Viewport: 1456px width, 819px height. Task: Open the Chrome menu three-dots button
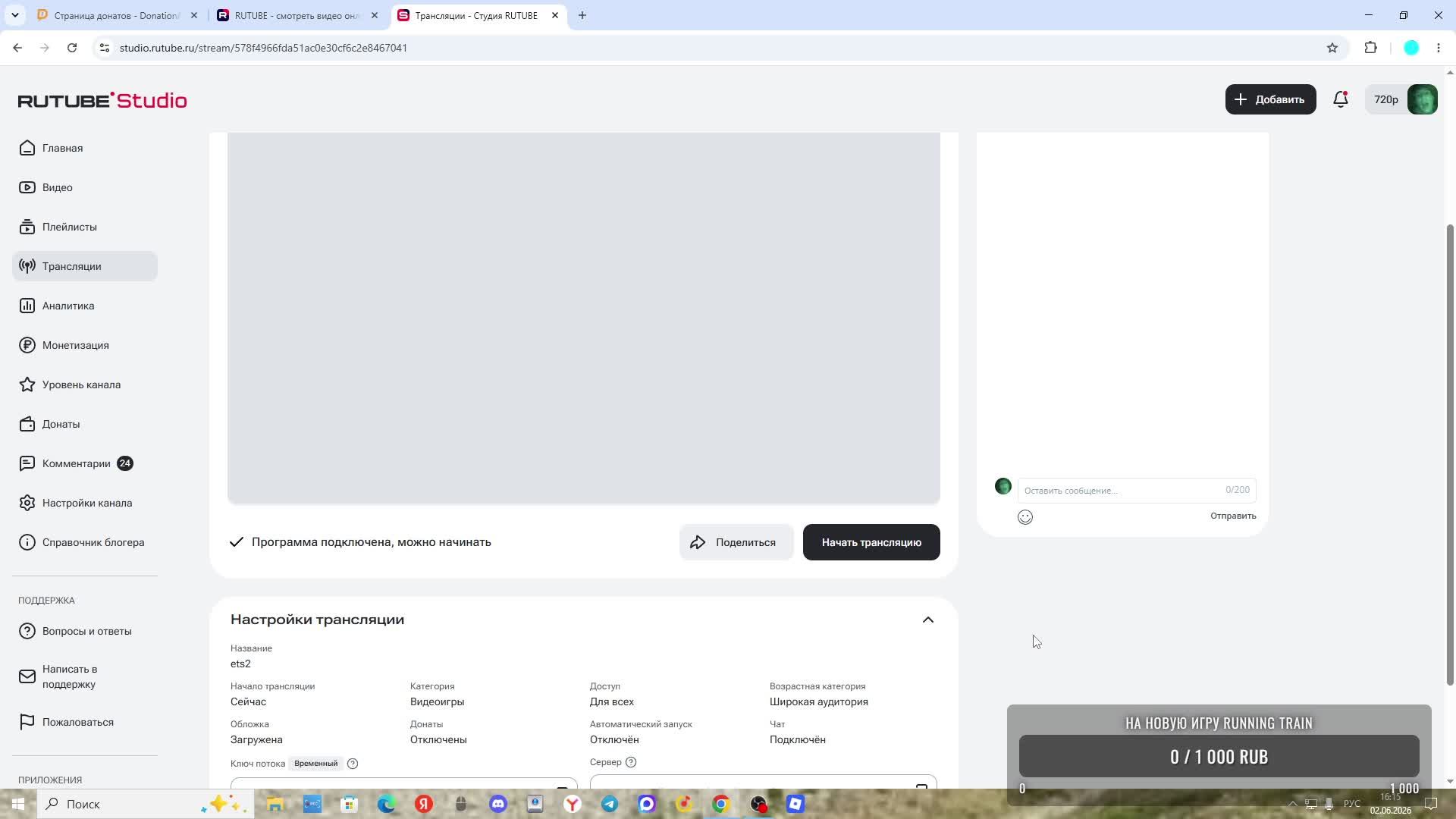point(1439,48)
